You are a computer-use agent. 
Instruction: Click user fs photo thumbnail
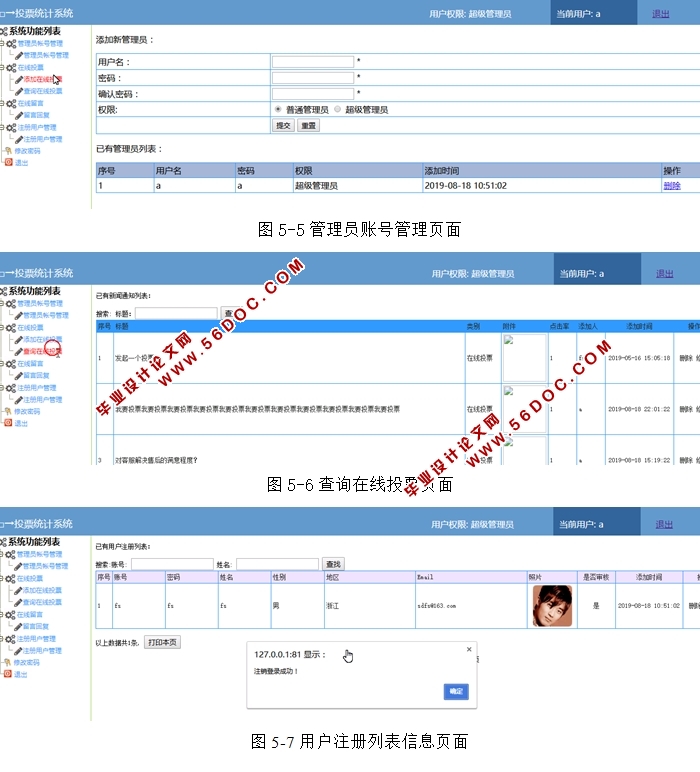pos(552,606)
